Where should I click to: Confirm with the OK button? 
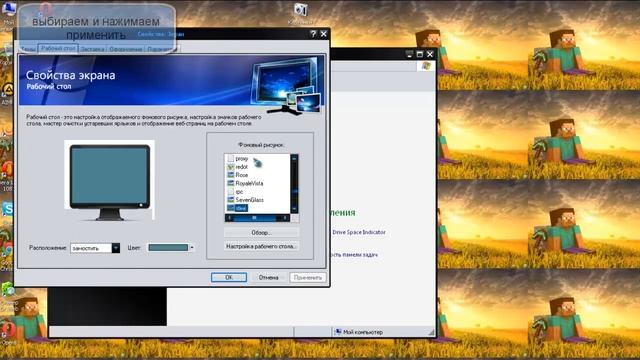pyautogui.click(x=229, y=278)
